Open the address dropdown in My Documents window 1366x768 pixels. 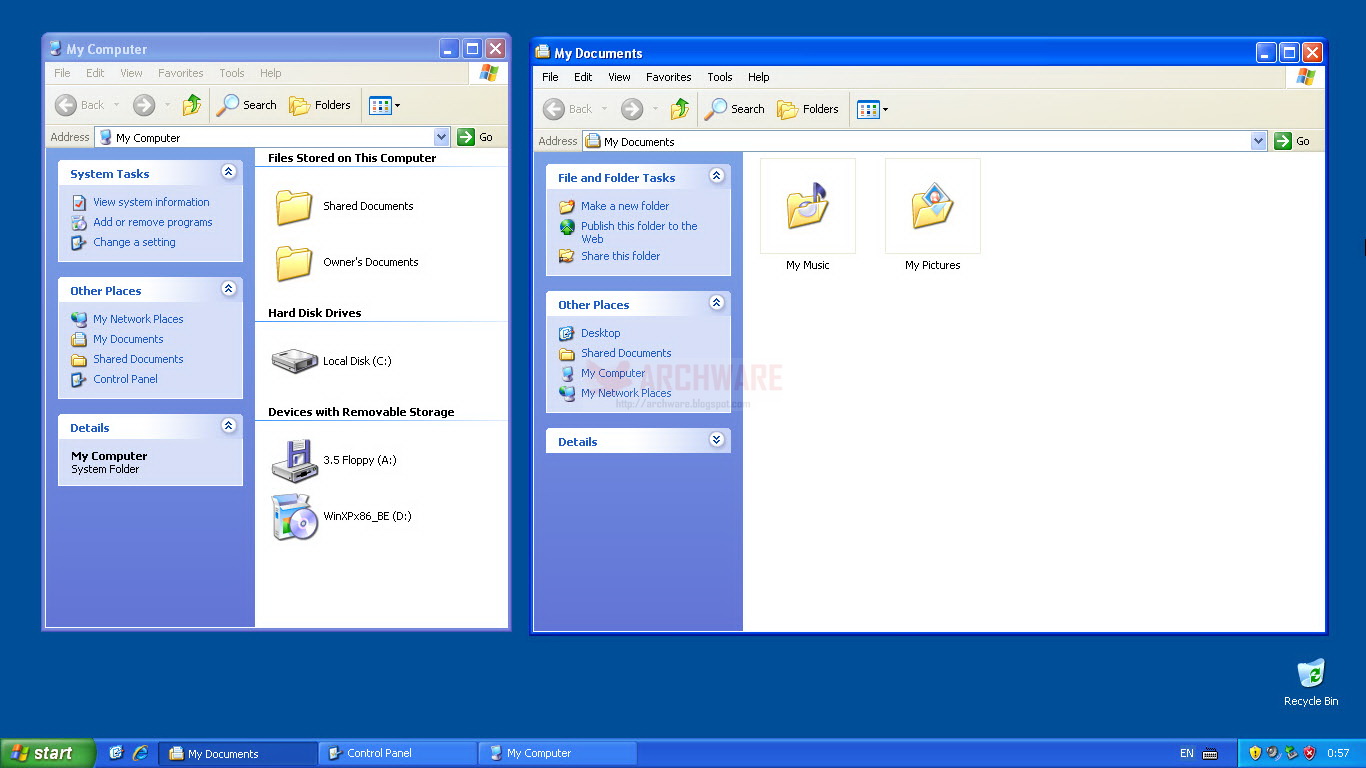1259,141
